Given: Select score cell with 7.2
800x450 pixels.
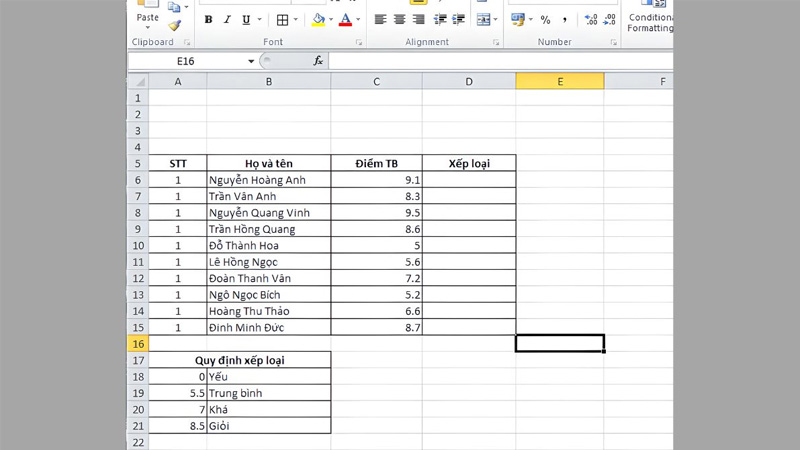Looking at the screenshot, I should pyautogui.click(x=377, y=278).
